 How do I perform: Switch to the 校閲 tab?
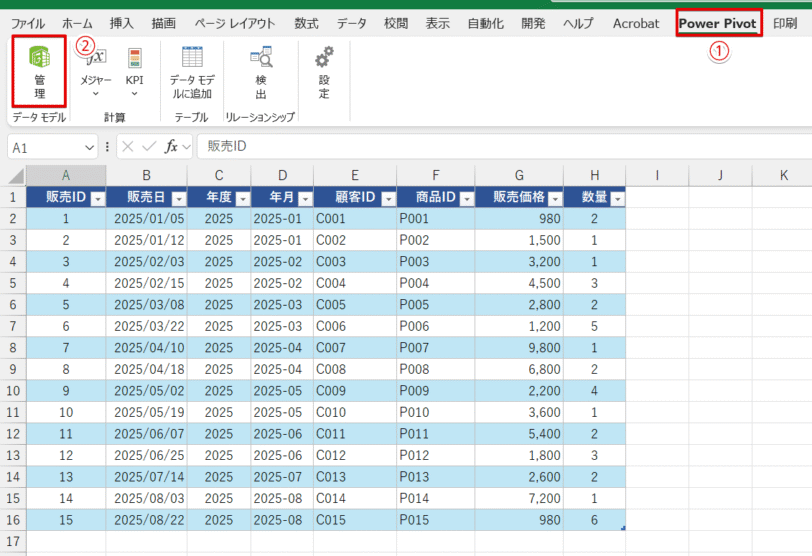coord(396,23)
